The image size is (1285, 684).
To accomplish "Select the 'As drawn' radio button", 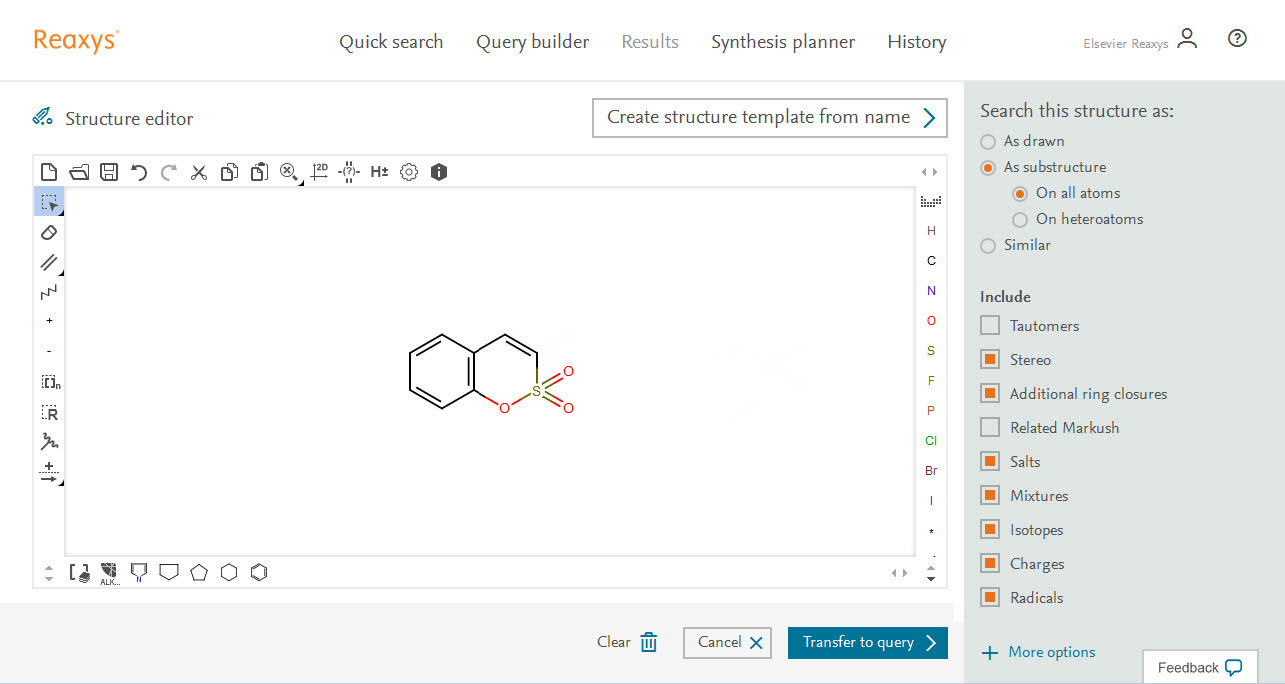I will point(988,142).
